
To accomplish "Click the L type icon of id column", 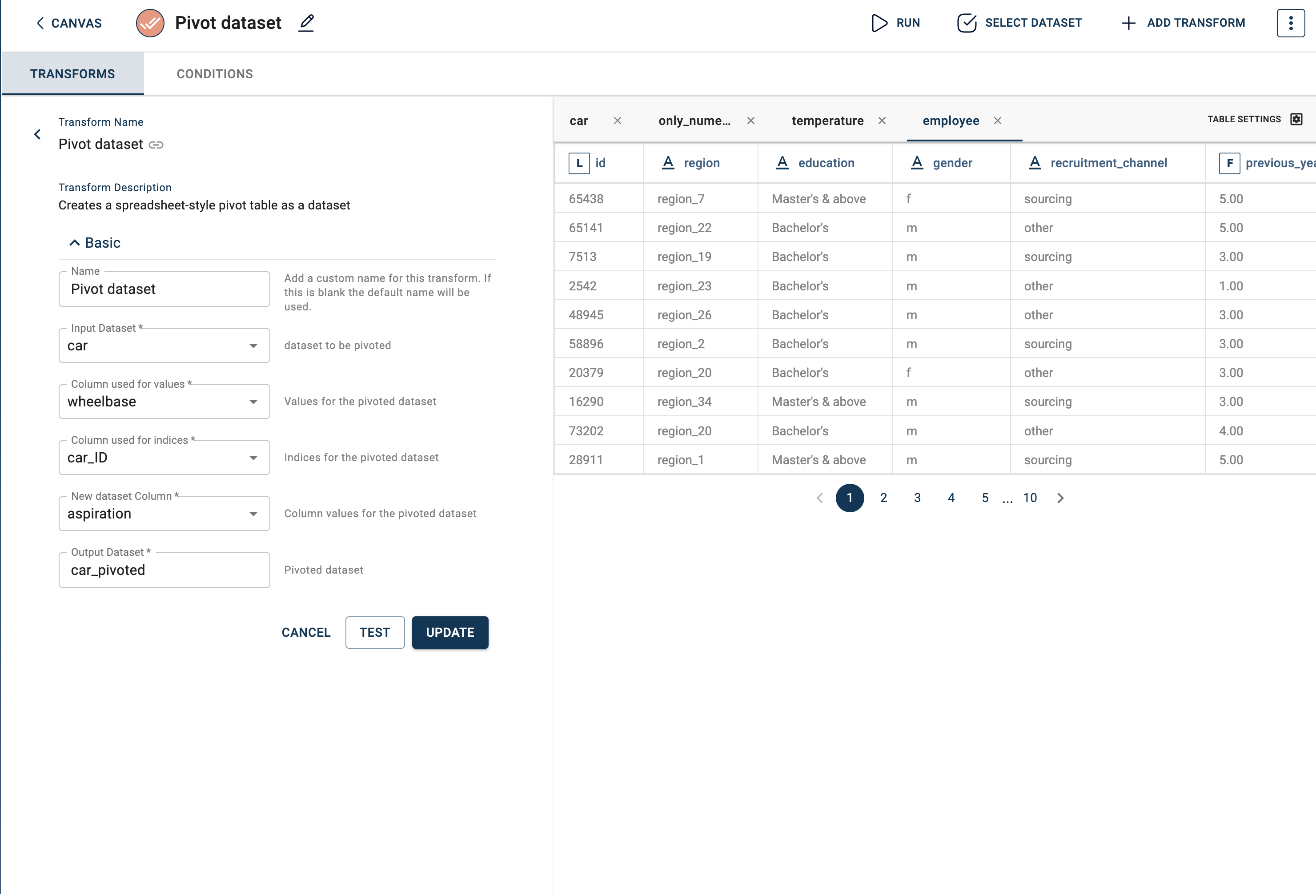I will tap(579, 163).
